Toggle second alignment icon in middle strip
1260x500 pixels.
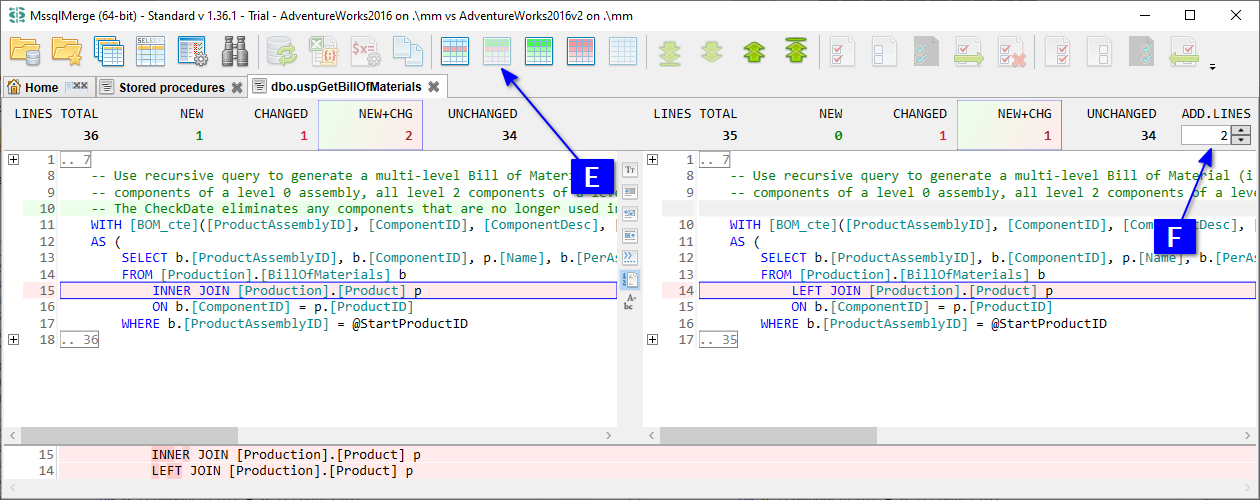tap(631, 191)
